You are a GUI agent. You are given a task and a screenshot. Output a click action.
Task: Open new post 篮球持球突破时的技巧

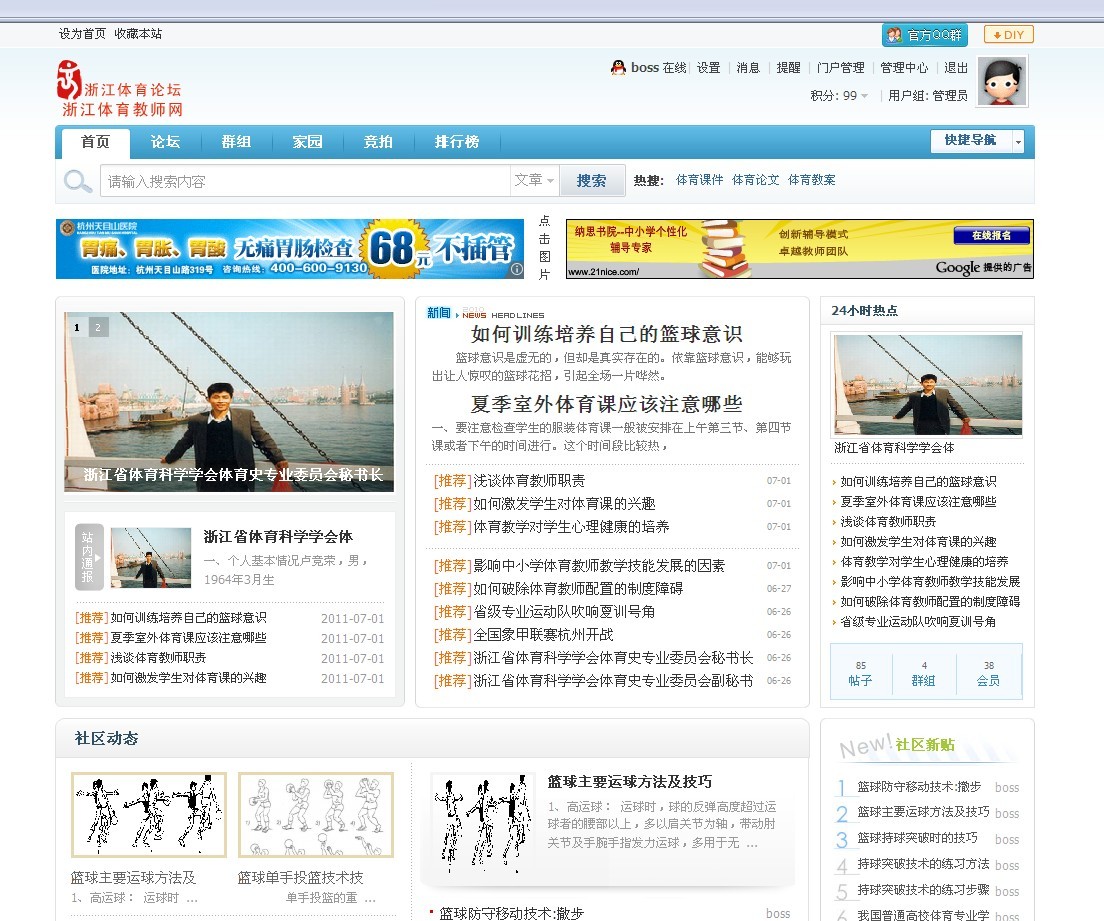[x=917, y=838]
